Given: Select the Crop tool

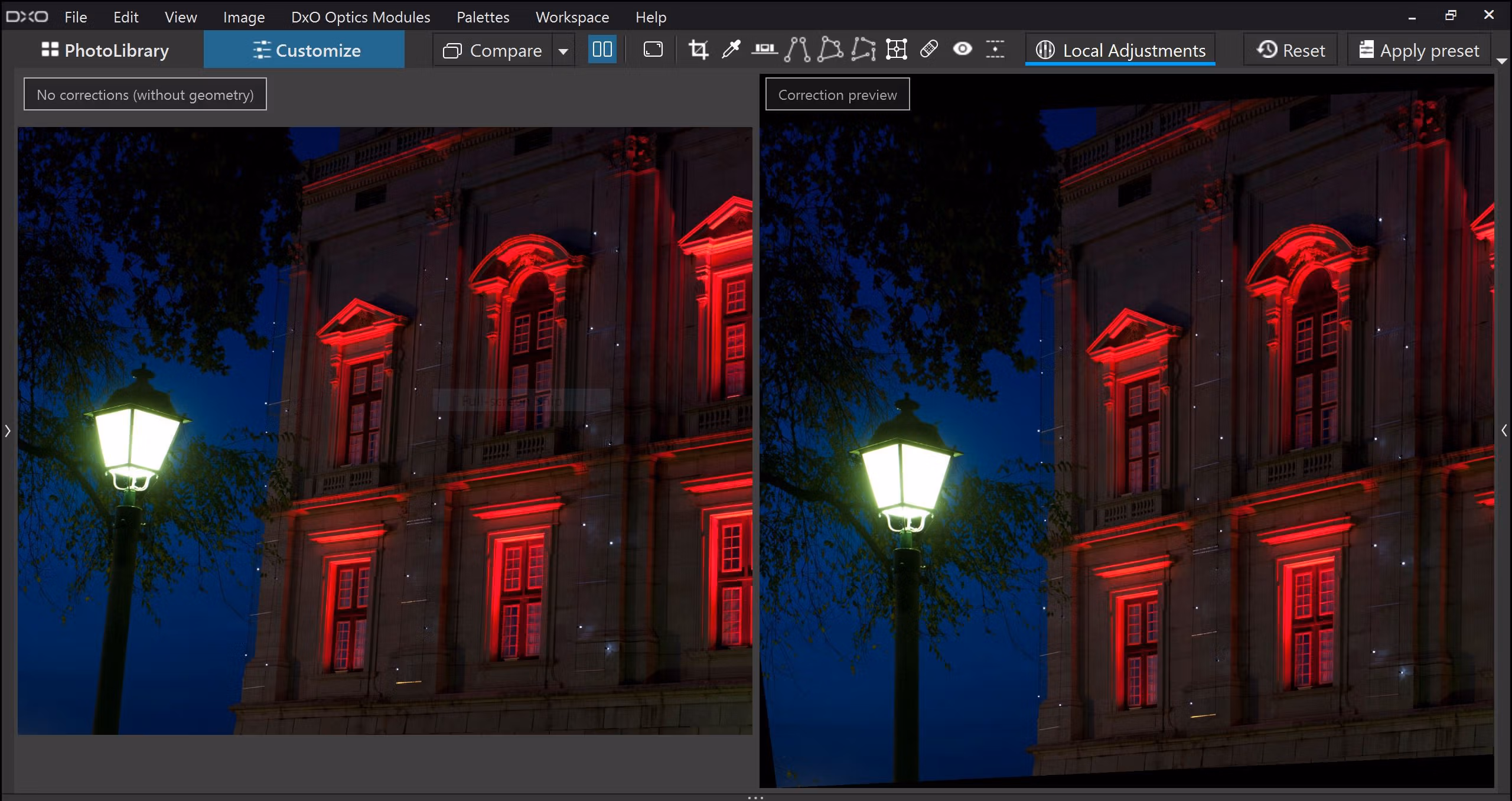Looking at the screenshot, I should [698, 50].
